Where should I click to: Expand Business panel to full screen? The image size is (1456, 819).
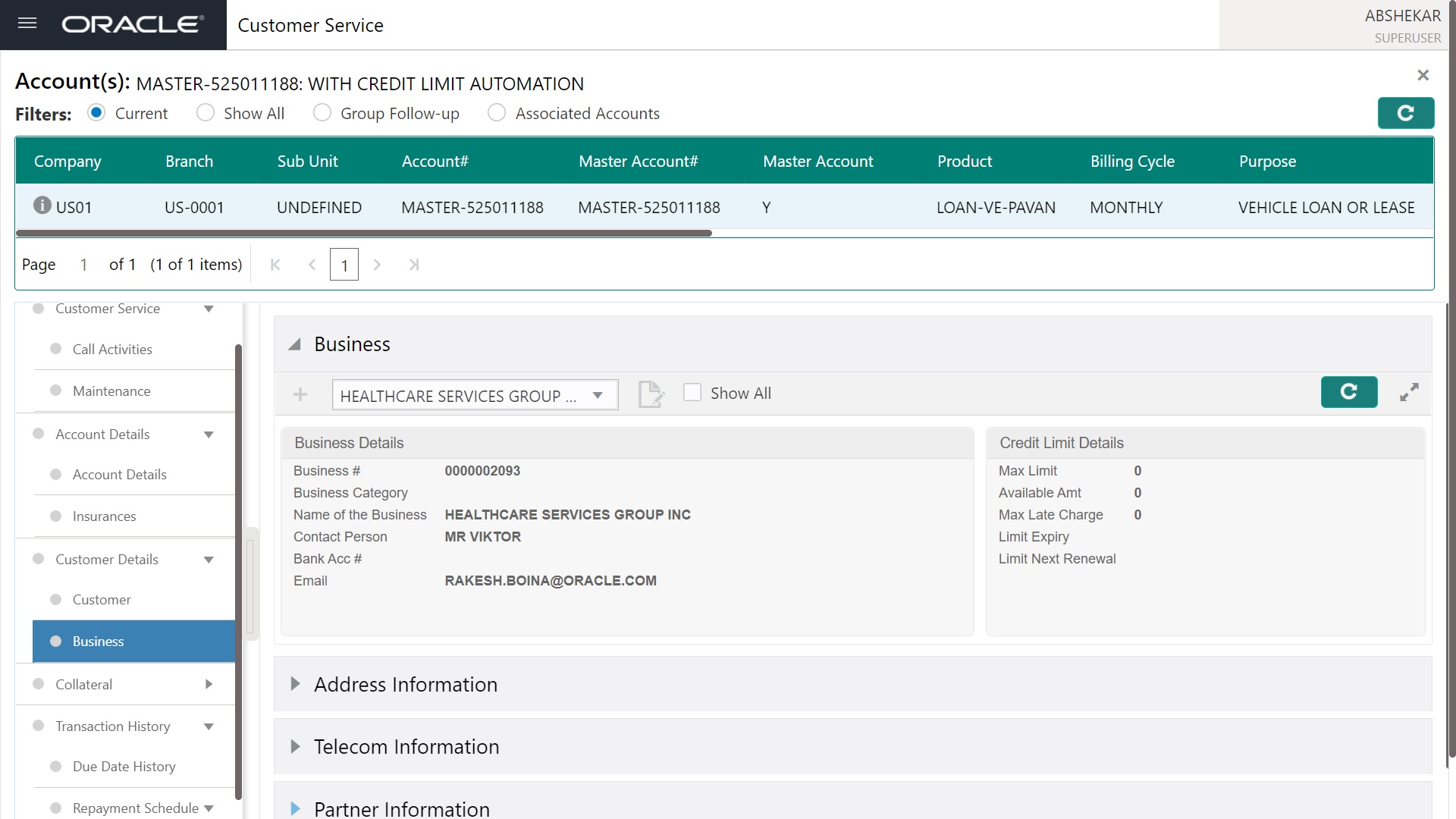coord(1409,392)
